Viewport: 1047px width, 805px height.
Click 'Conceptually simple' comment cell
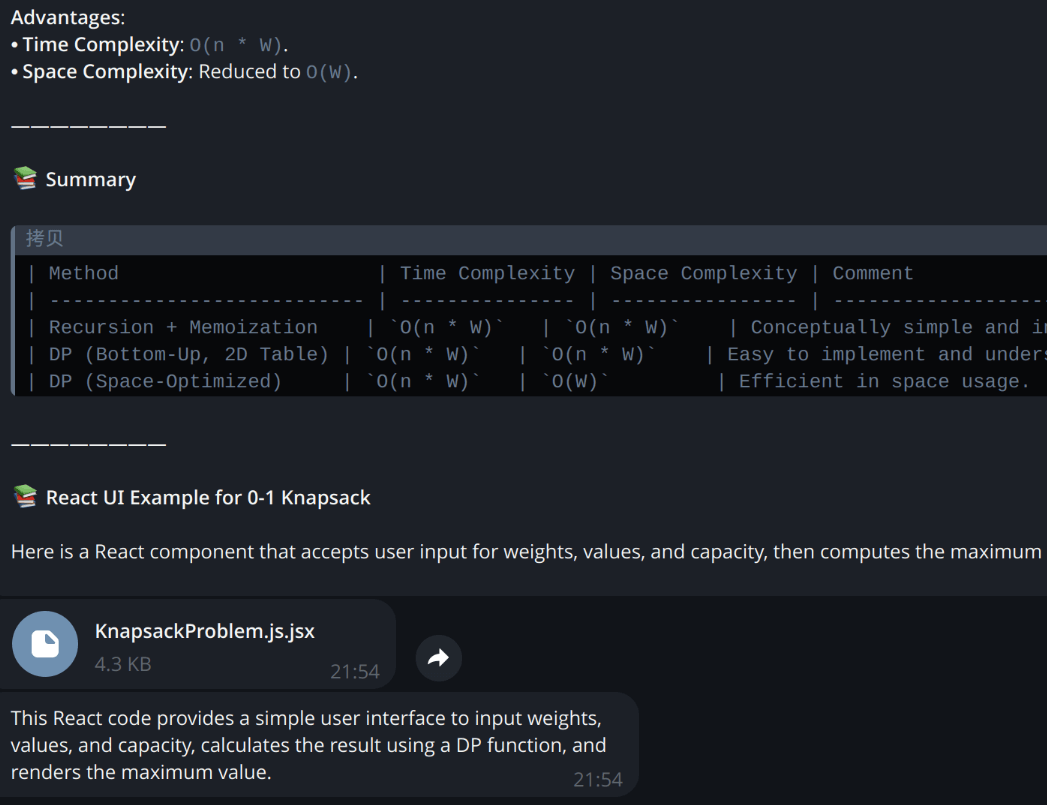897,328
